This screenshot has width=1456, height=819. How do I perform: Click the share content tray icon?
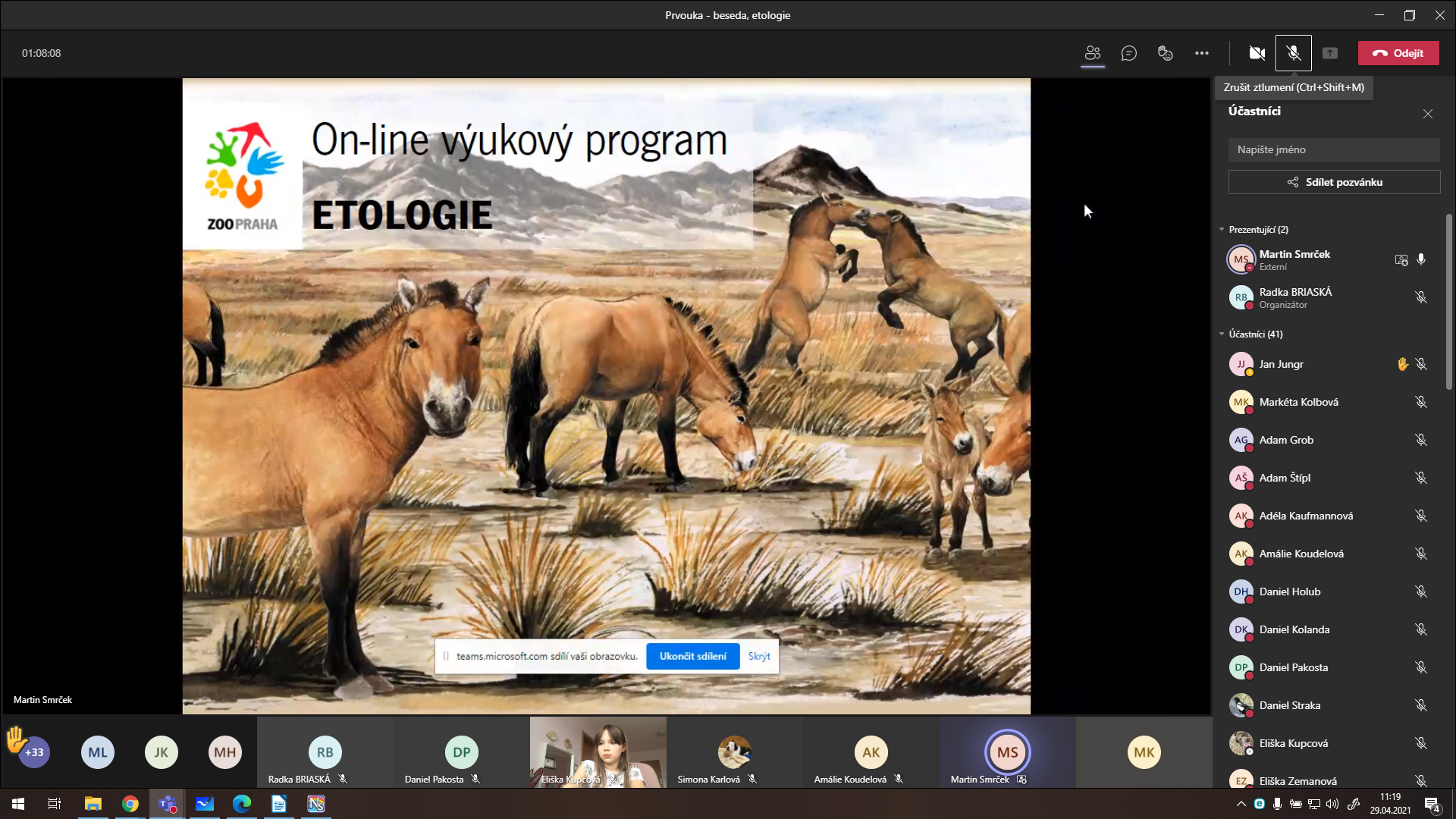[1330, 53]
